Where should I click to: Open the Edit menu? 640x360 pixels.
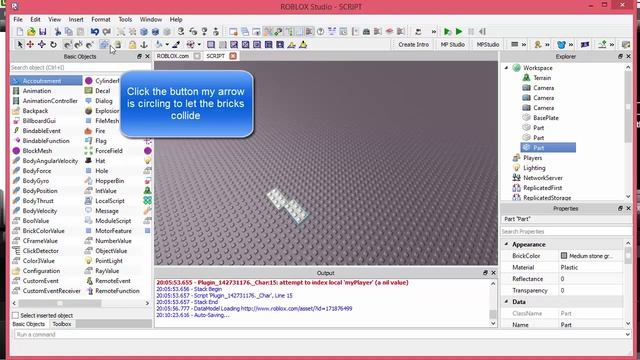[35, 19]
